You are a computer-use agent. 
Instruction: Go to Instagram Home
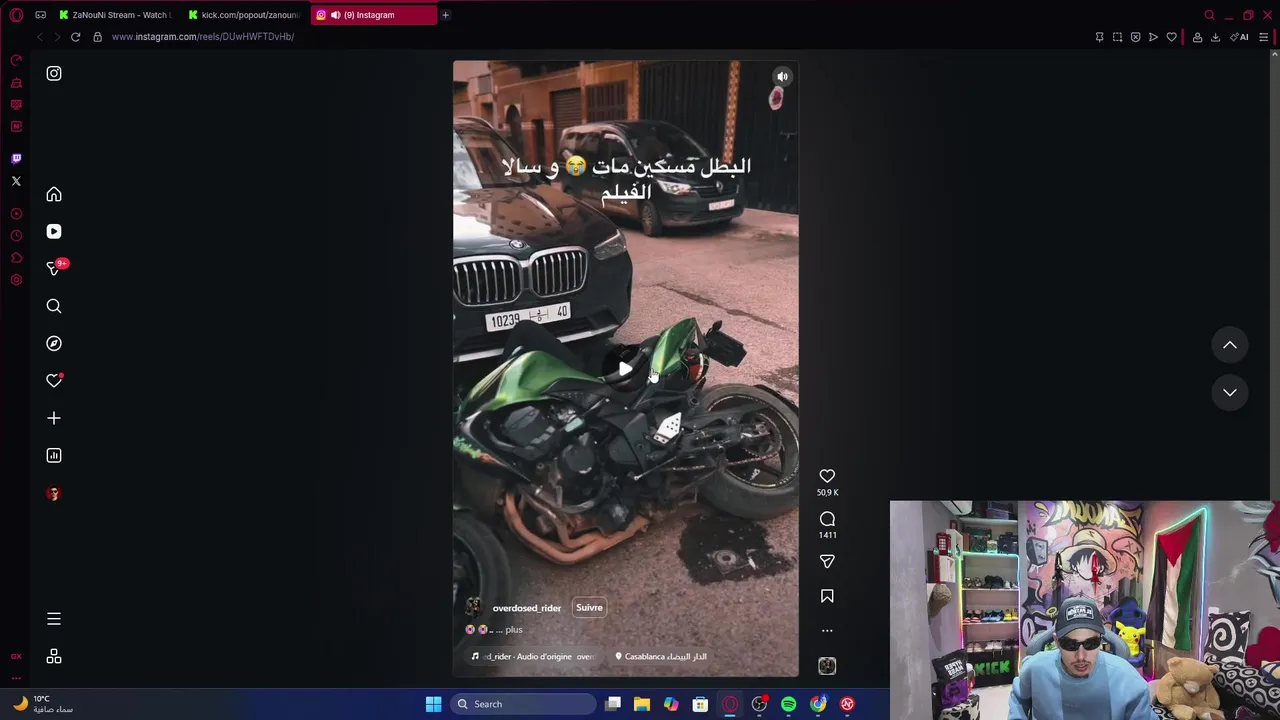[54, 194]
